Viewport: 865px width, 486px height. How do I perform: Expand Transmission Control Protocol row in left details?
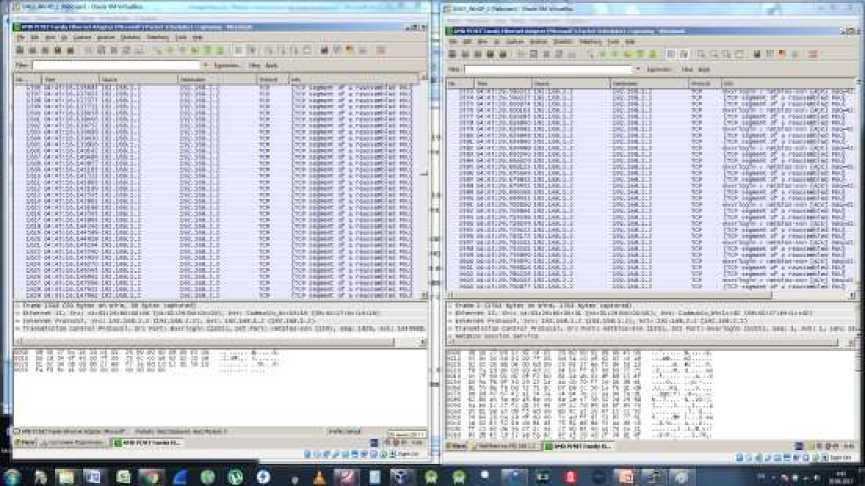coord(18,328)
